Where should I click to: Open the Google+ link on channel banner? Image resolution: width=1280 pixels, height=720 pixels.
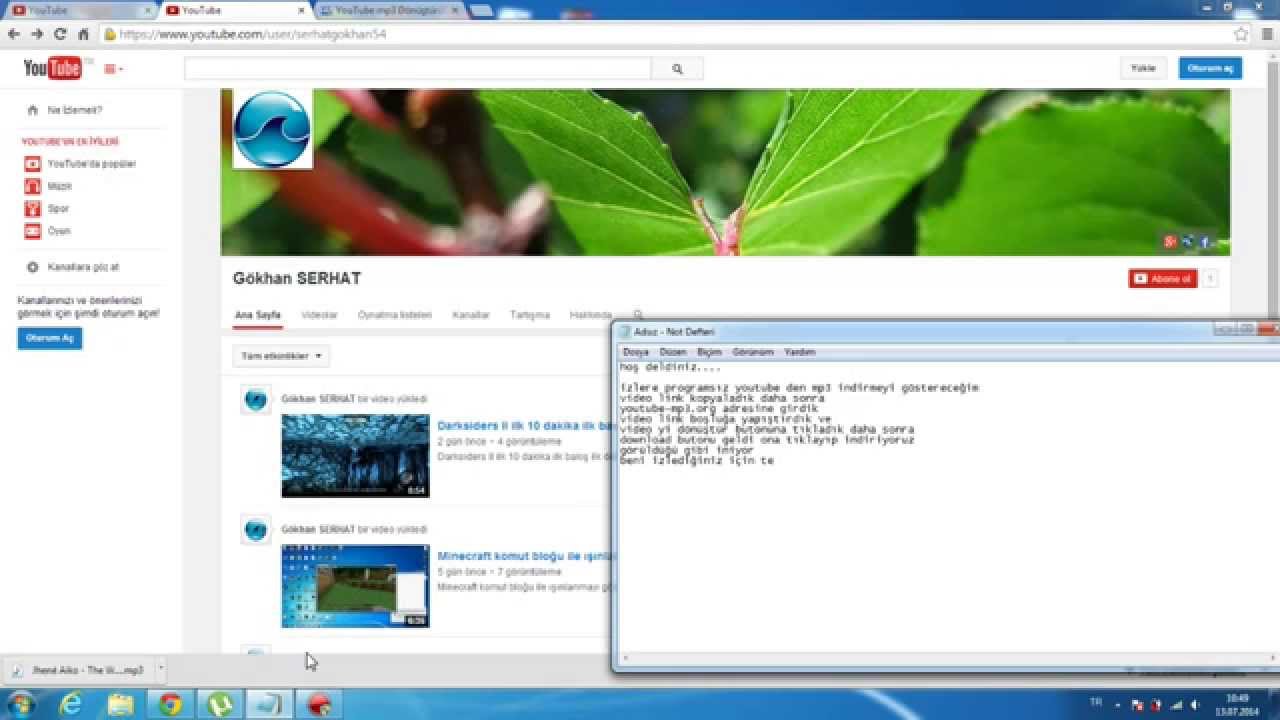pyautogui.click(x=1170, y=241)
